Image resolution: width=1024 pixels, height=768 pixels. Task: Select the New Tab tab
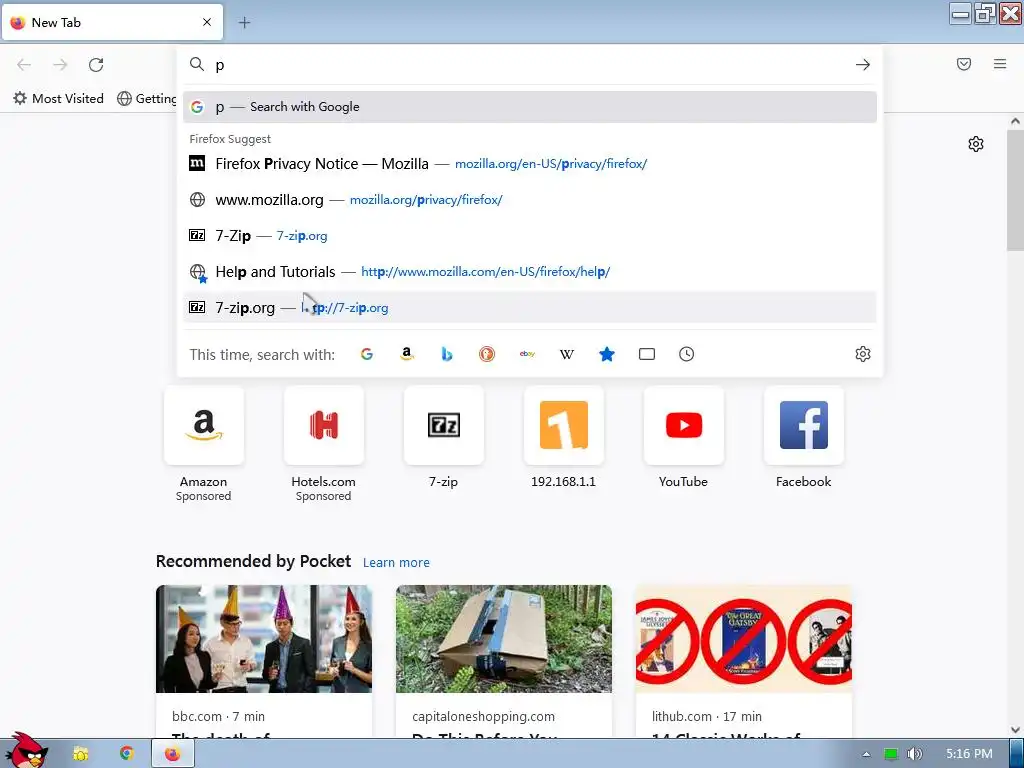(x=112, y=23)
